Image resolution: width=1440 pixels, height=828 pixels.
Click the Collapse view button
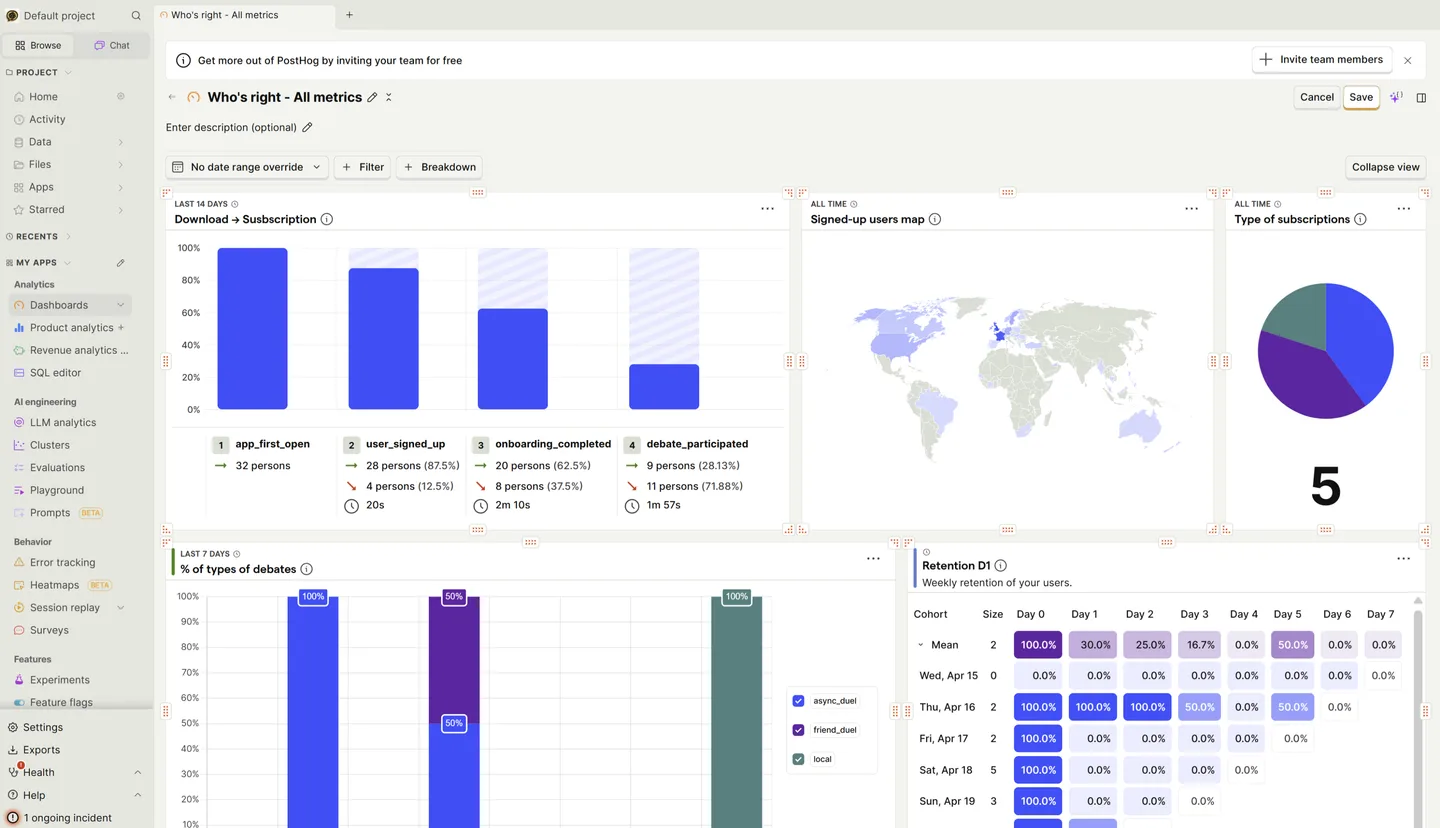tap(1386, 167)
